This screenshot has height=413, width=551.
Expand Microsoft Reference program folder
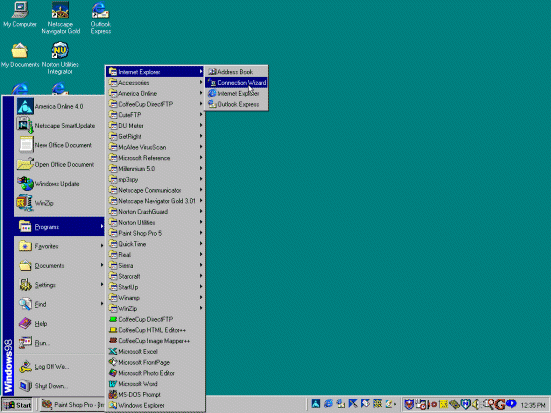click(155, 158)
